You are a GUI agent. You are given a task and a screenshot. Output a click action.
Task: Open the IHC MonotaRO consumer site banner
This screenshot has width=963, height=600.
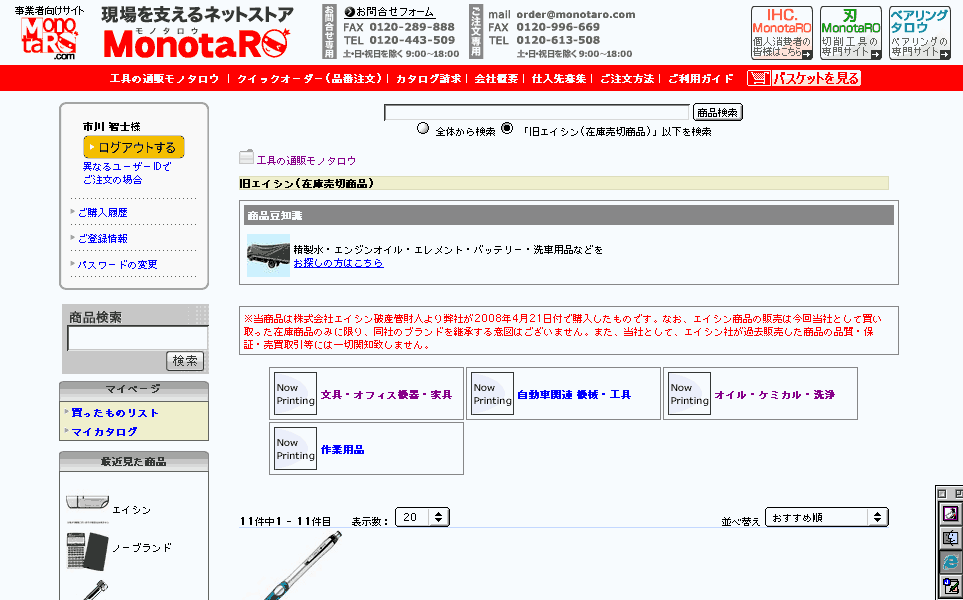tap(781, 33)
